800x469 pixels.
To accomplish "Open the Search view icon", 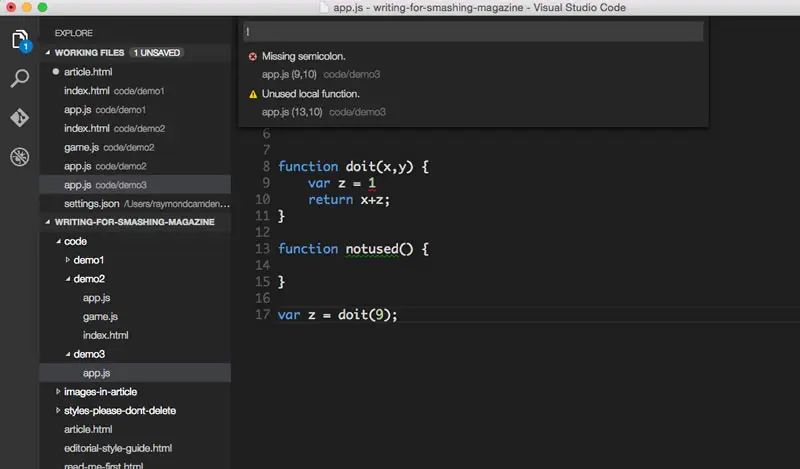I will coord(20,78).
